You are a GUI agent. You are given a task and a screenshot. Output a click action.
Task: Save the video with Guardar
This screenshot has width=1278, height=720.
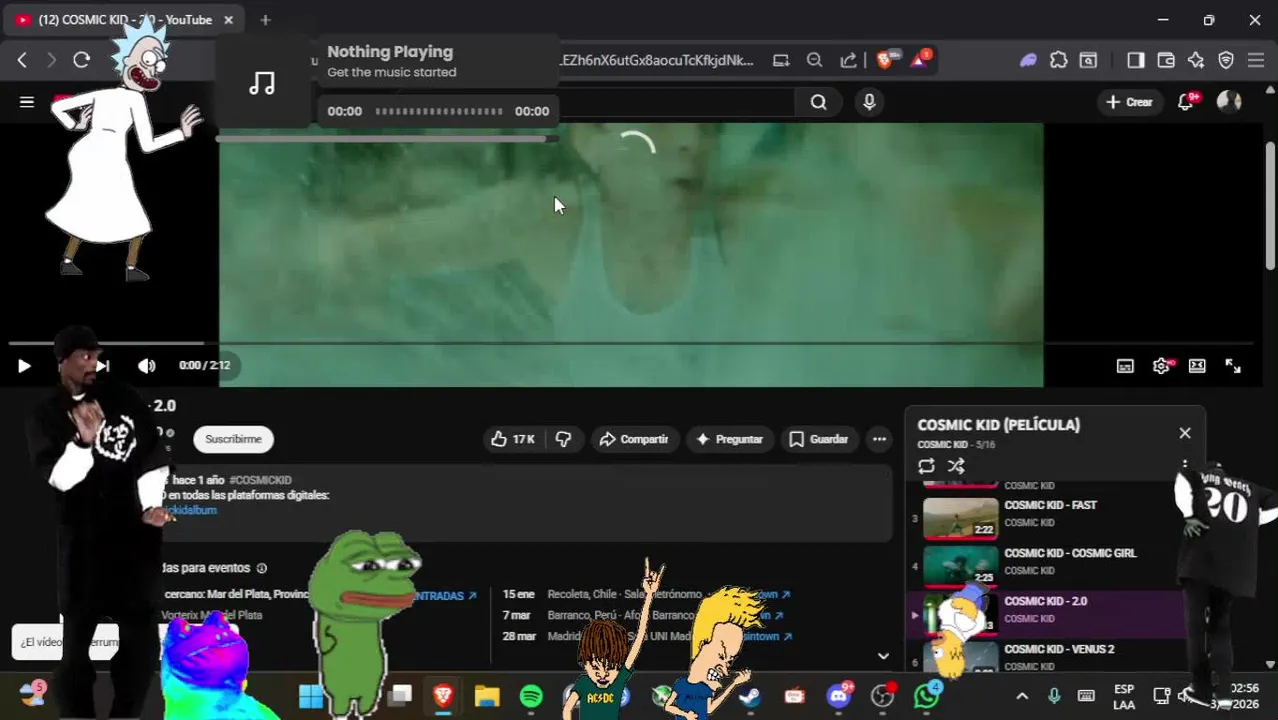(819, 439)
